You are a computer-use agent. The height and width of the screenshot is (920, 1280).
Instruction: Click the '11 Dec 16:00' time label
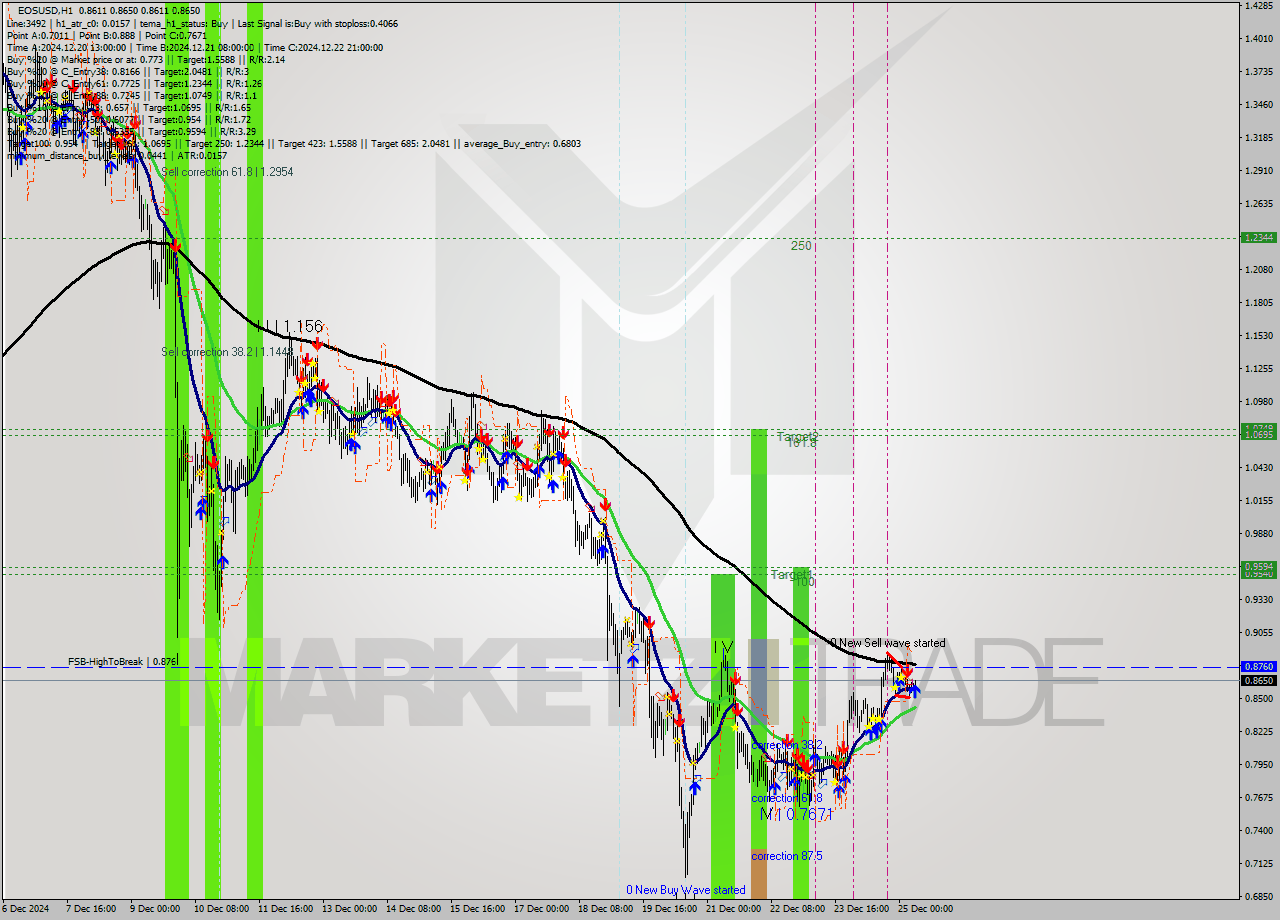pos(287,909)
